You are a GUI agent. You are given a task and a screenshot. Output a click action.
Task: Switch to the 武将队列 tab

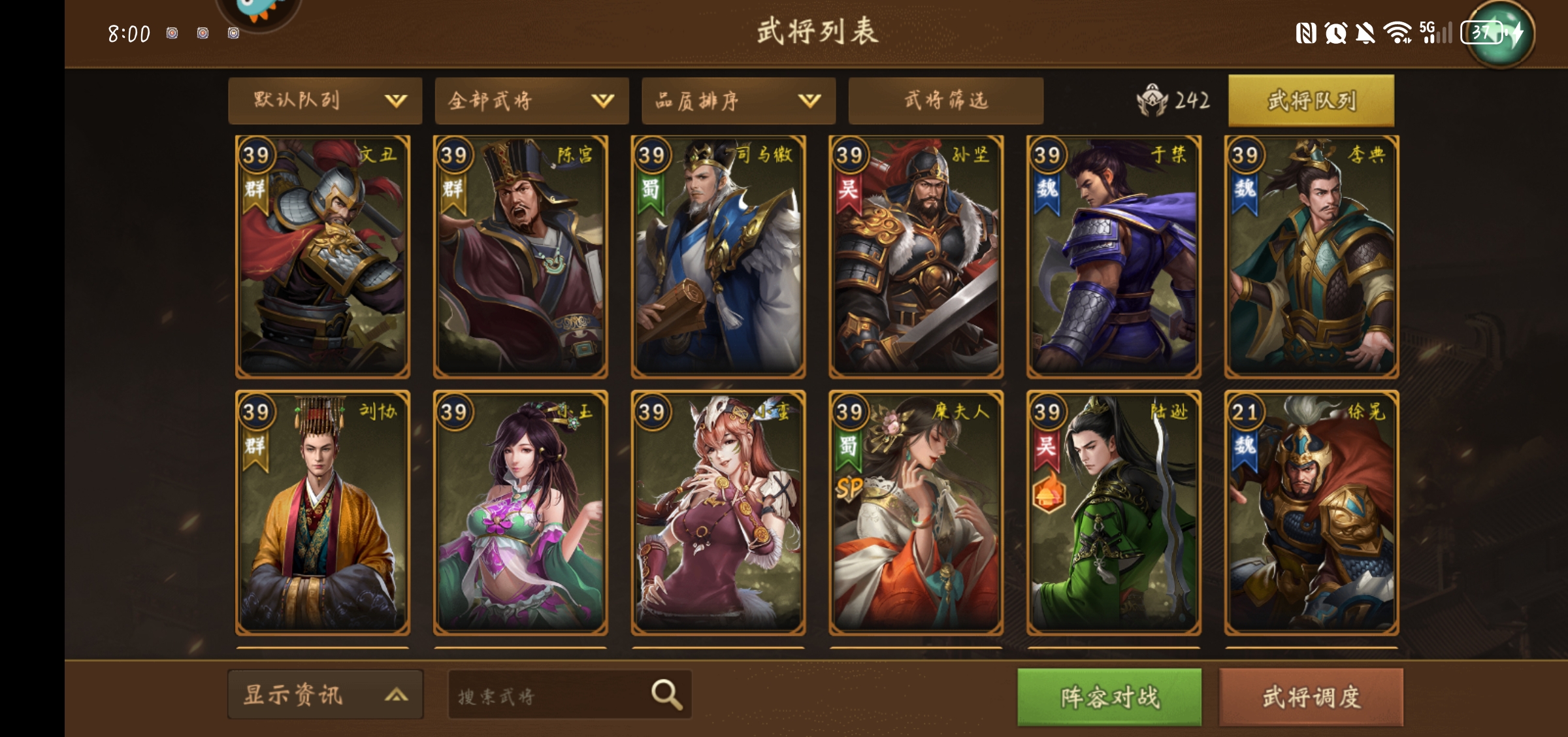pyautogui.click(x=1311, y=101)
